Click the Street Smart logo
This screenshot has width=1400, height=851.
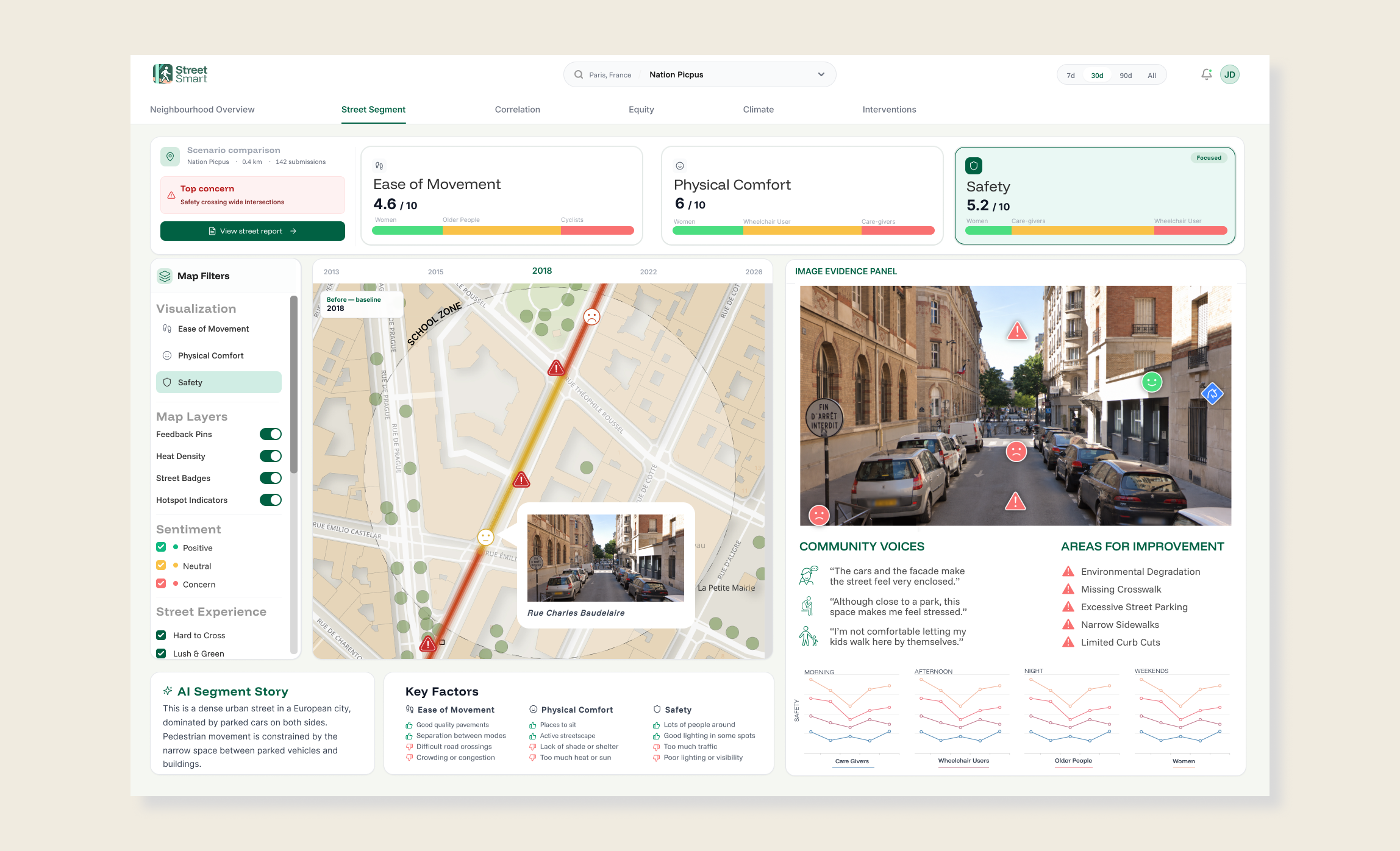180,74
